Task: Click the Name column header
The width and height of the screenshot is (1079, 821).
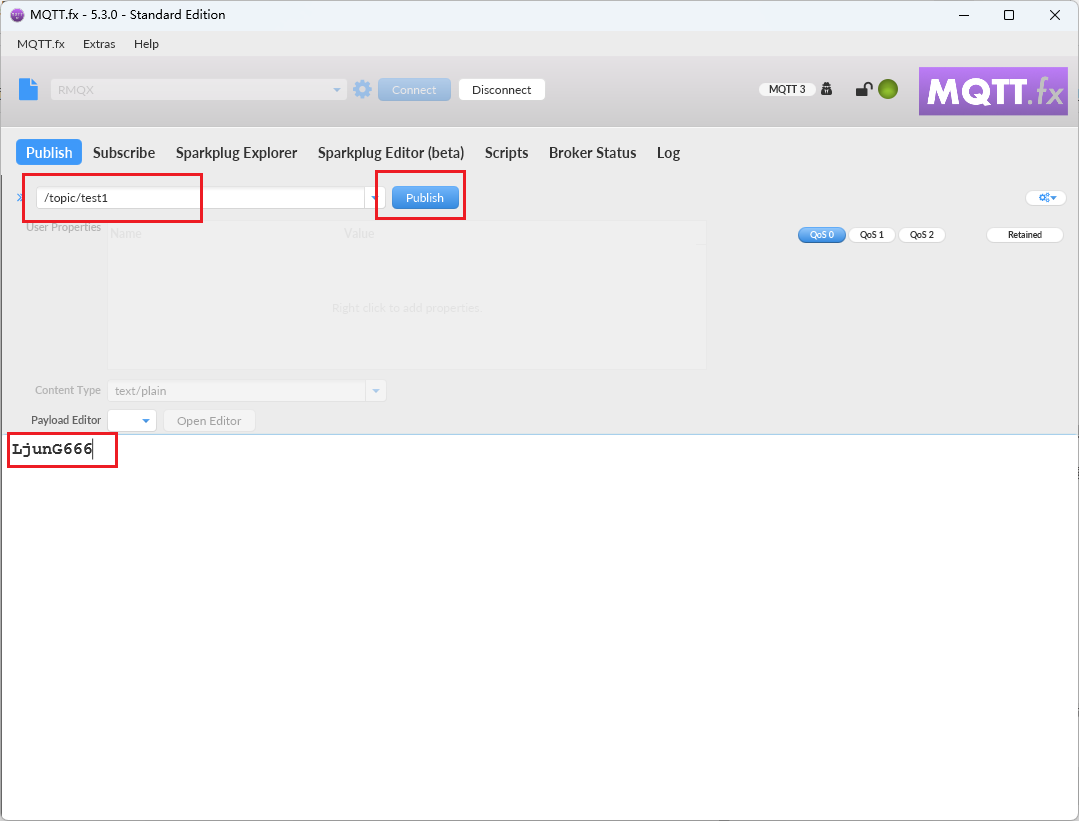Action: pos(126,233)
